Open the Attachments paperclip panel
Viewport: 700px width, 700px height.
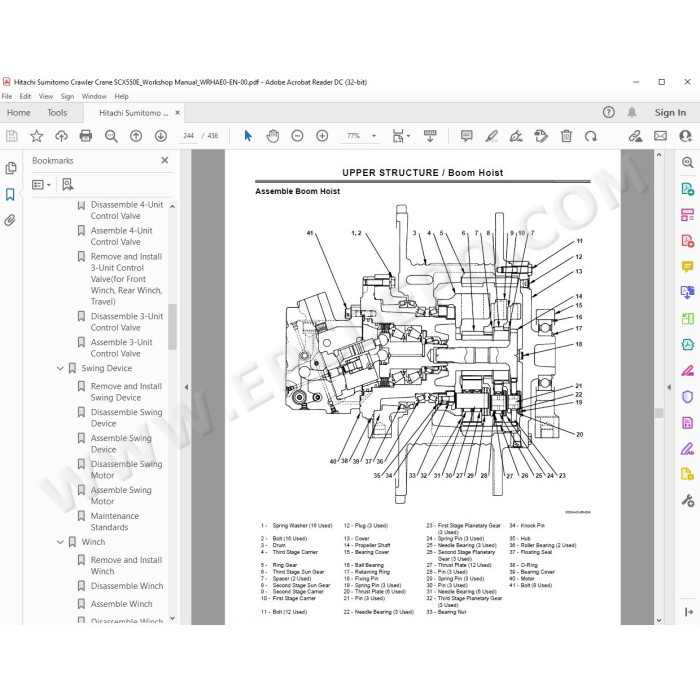(10, 220)
